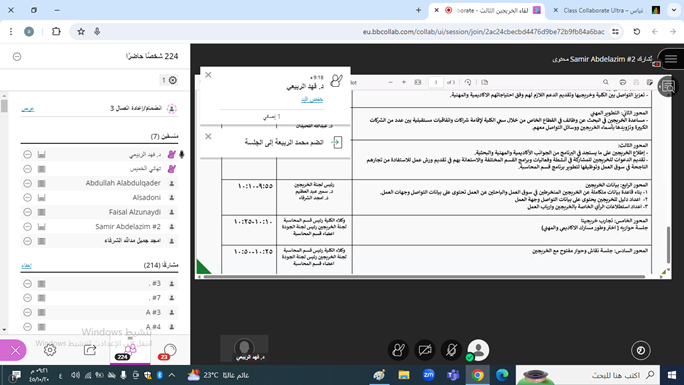Click the lower hand link in notification
This screenshot has width=684, height=385.
click(312, 99)
